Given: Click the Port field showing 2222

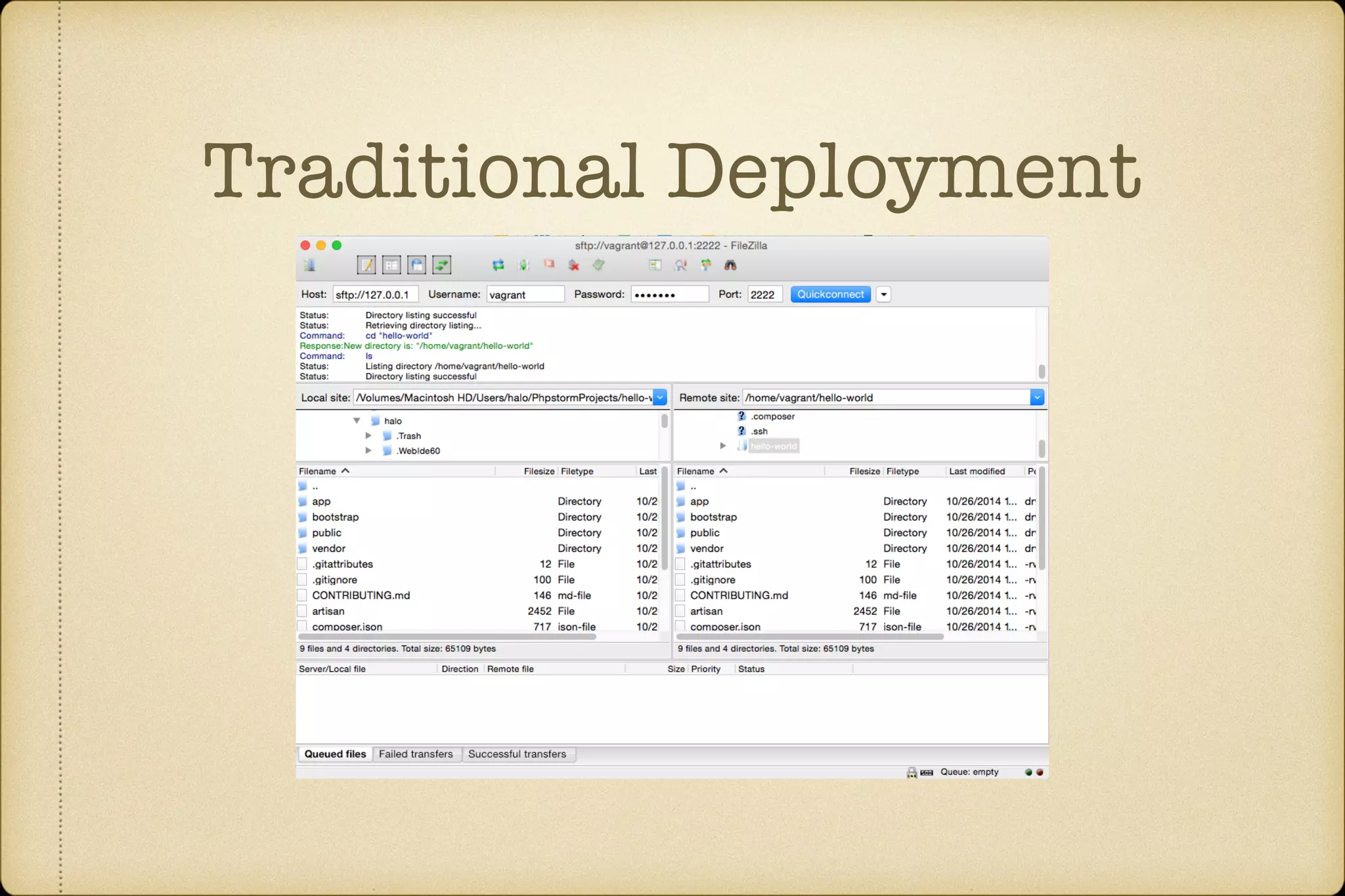Looking at the screenshot, I should pos(765,295).
